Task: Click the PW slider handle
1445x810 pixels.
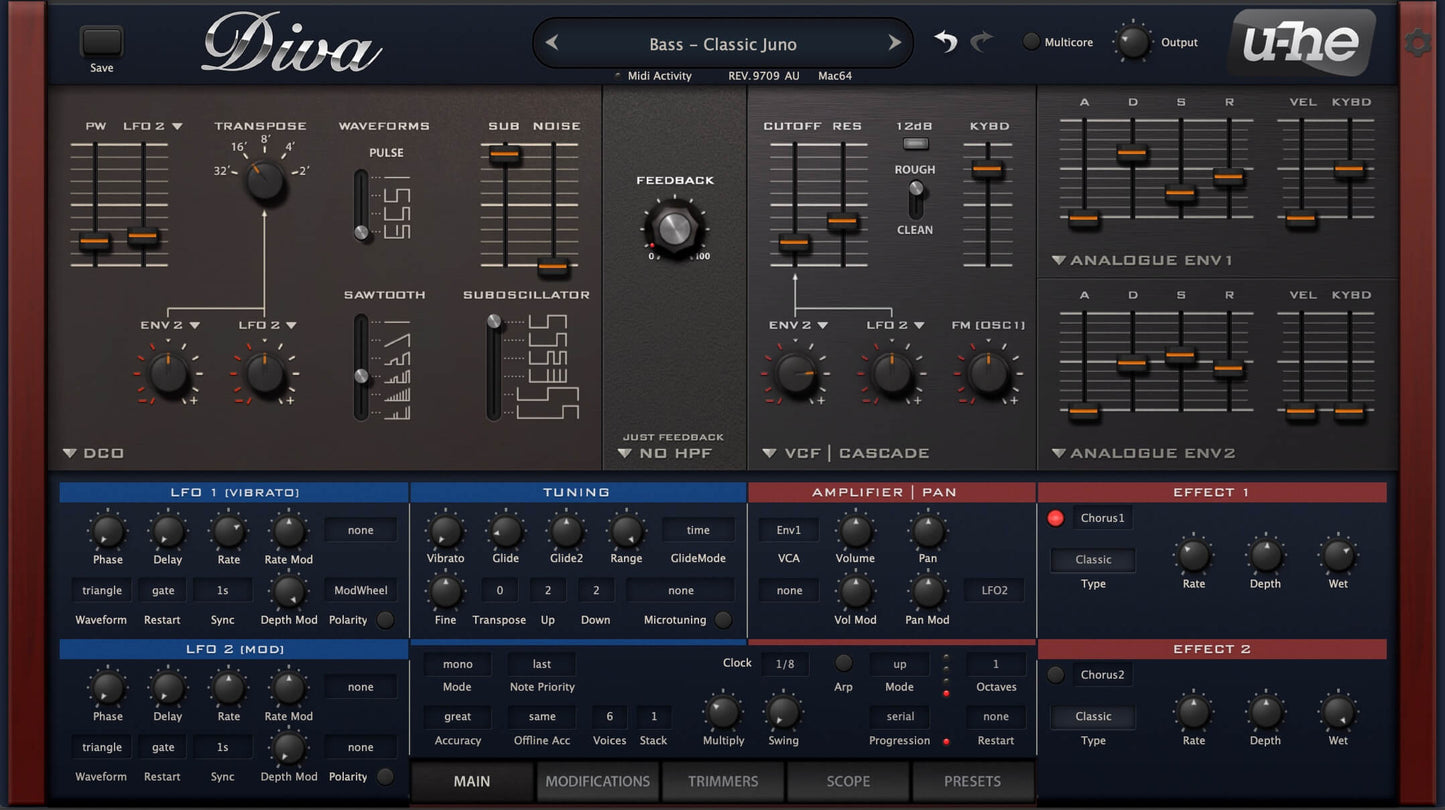Action: [95, 242]
